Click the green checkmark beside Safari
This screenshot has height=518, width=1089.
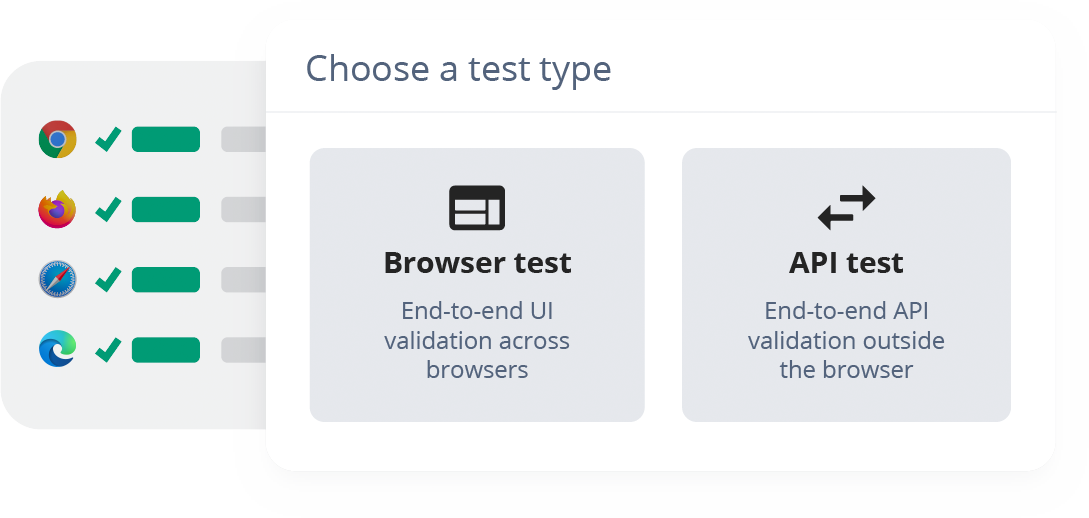(x=108, y=279)
